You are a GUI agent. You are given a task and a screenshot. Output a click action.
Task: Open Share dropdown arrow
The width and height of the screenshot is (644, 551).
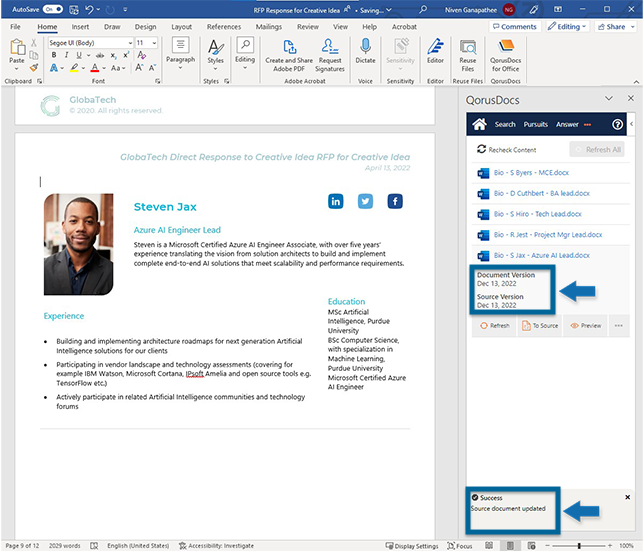(x=633, y=27)
